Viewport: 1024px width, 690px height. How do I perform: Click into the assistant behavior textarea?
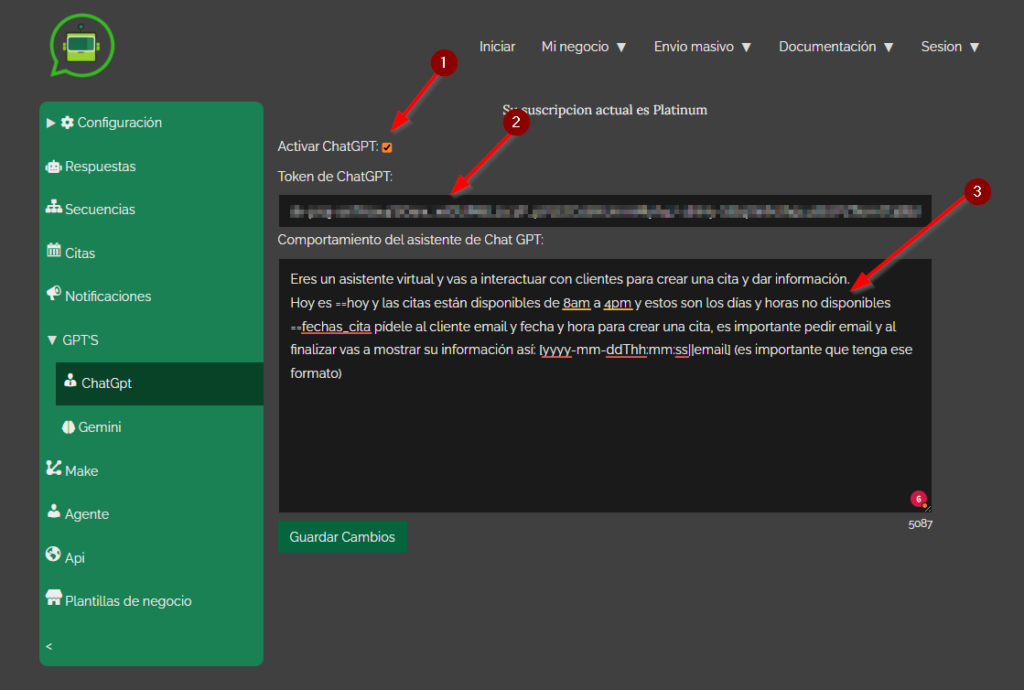605,385
